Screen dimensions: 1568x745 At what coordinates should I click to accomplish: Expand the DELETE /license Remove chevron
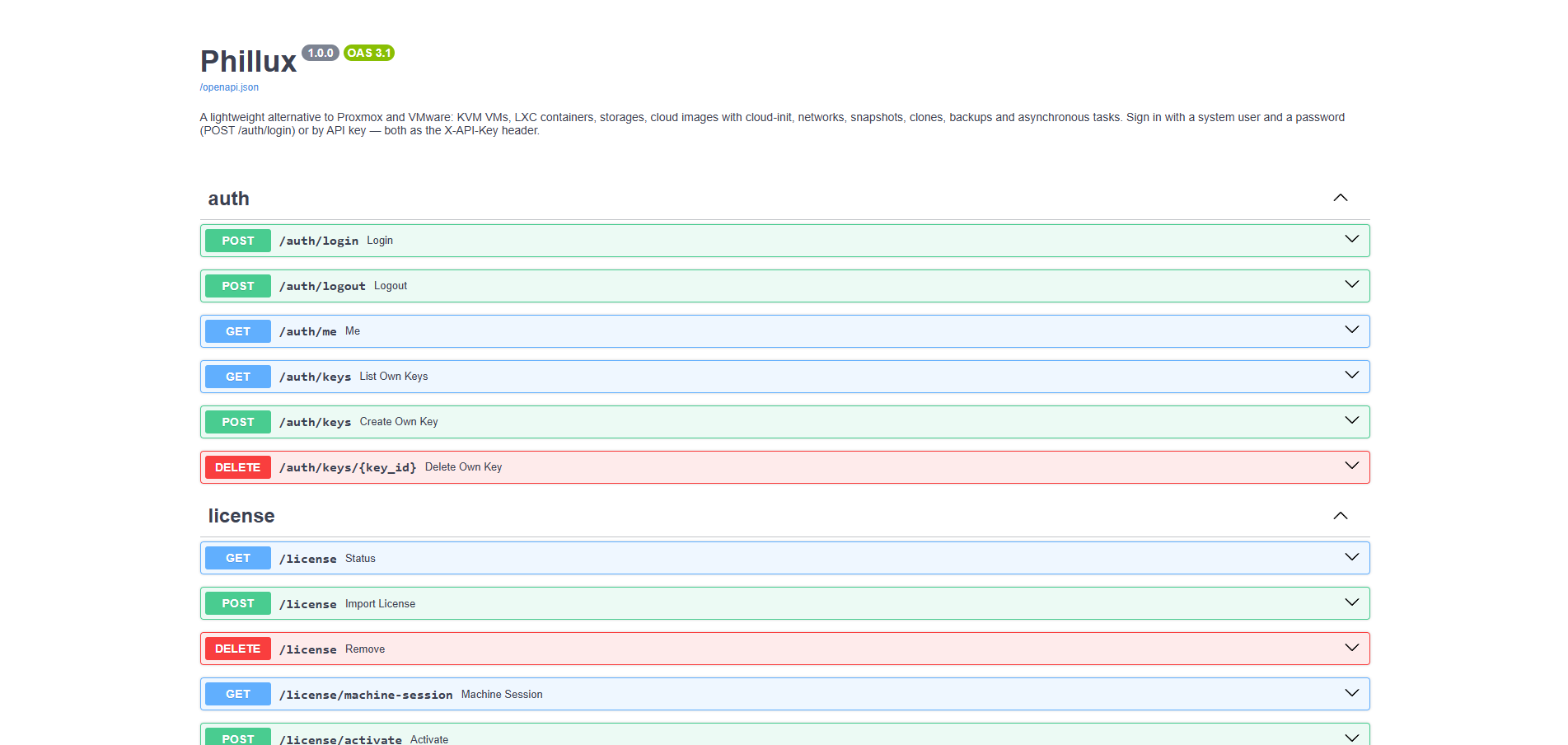point(1351,648)
